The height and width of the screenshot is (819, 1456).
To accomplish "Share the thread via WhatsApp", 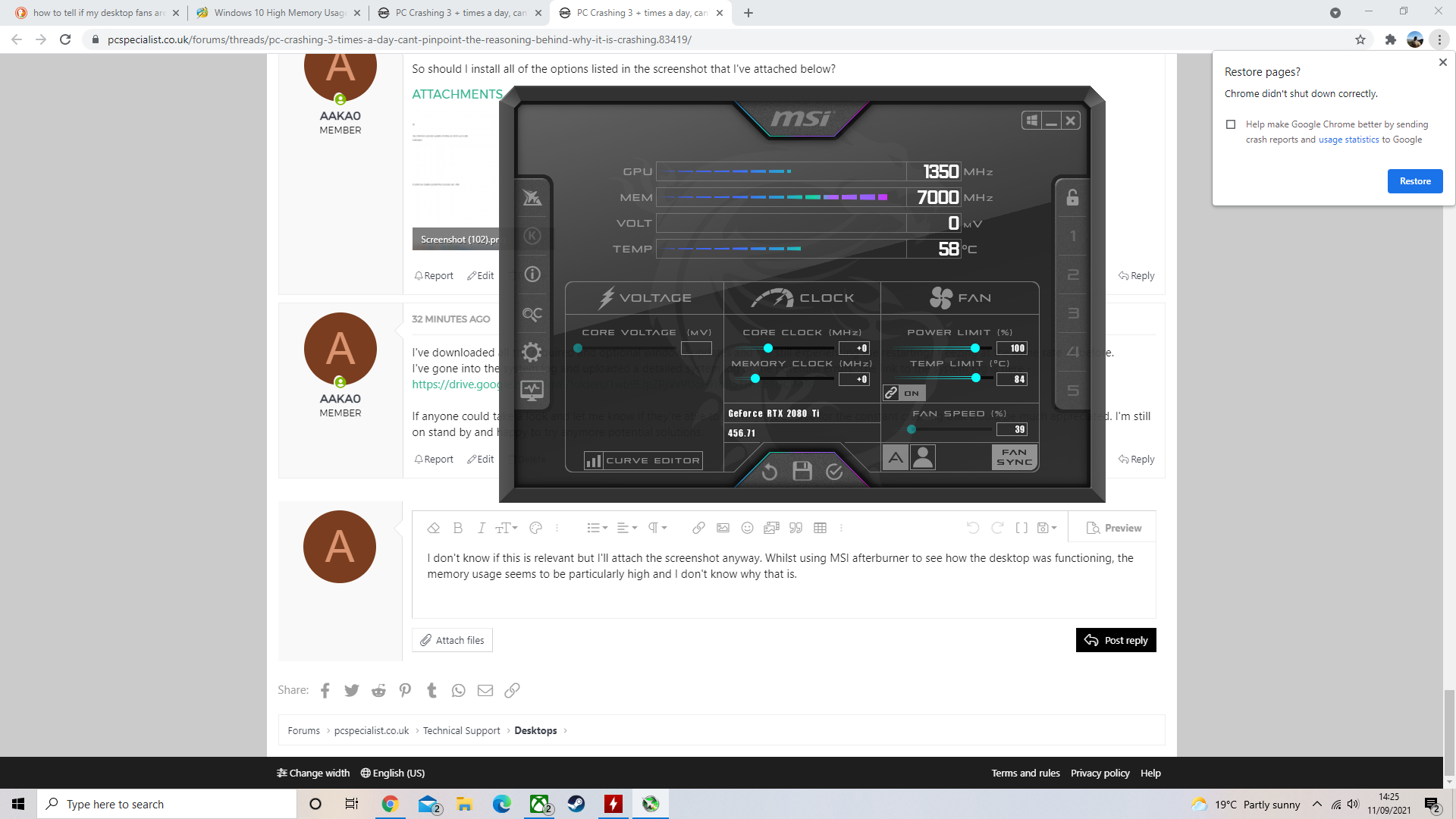I will 458,690.
